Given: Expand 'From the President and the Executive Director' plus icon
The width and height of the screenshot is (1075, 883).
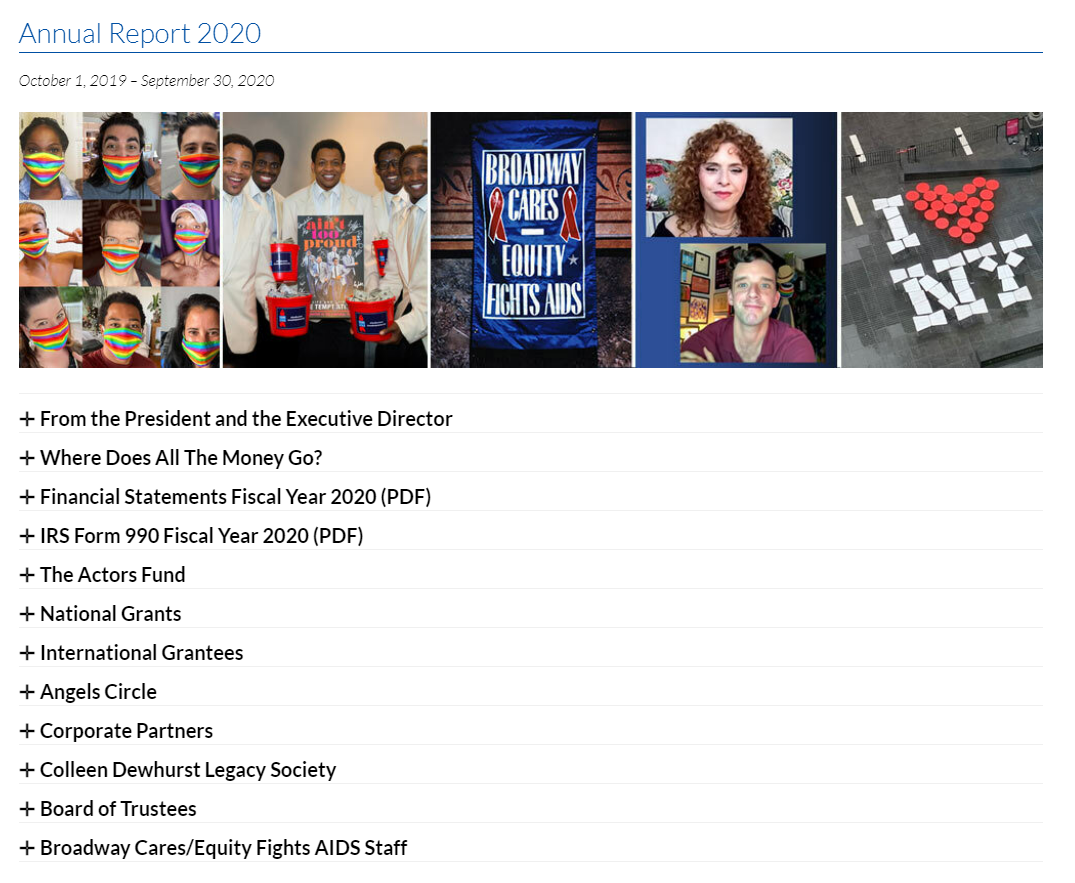Looking at the screenshot, I should 27,419.
